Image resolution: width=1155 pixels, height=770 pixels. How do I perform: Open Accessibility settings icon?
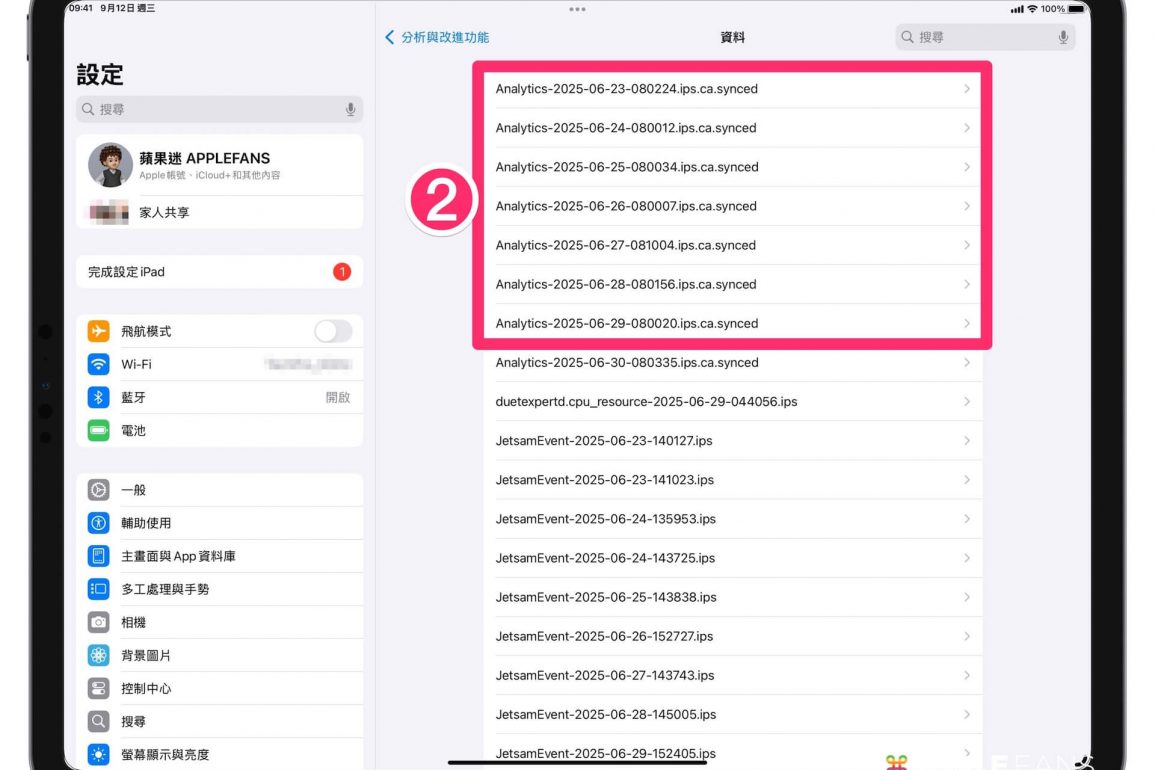point(98,523)
